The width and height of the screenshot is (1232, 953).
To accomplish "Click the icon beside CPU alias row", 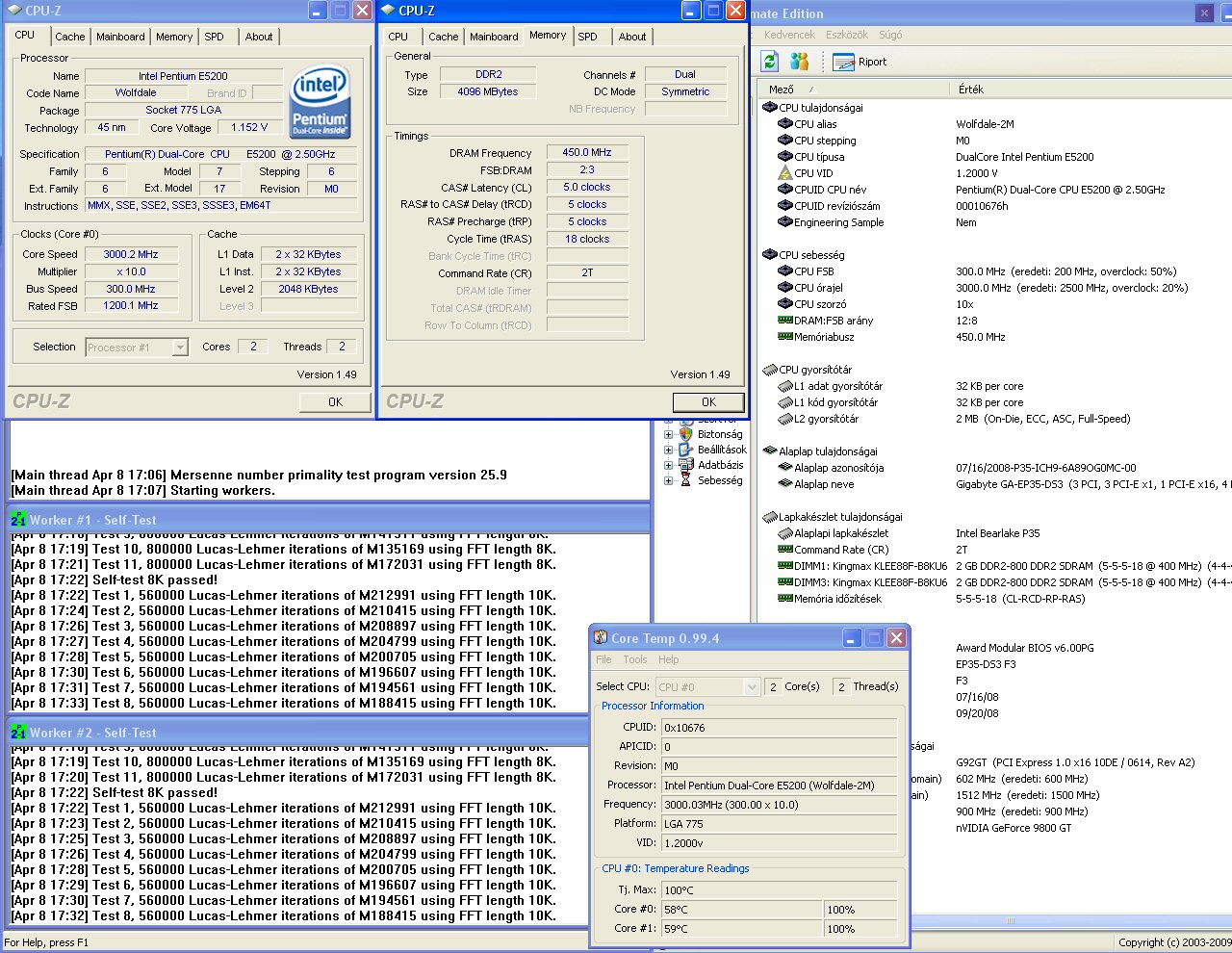I will [x=785, y=124].
